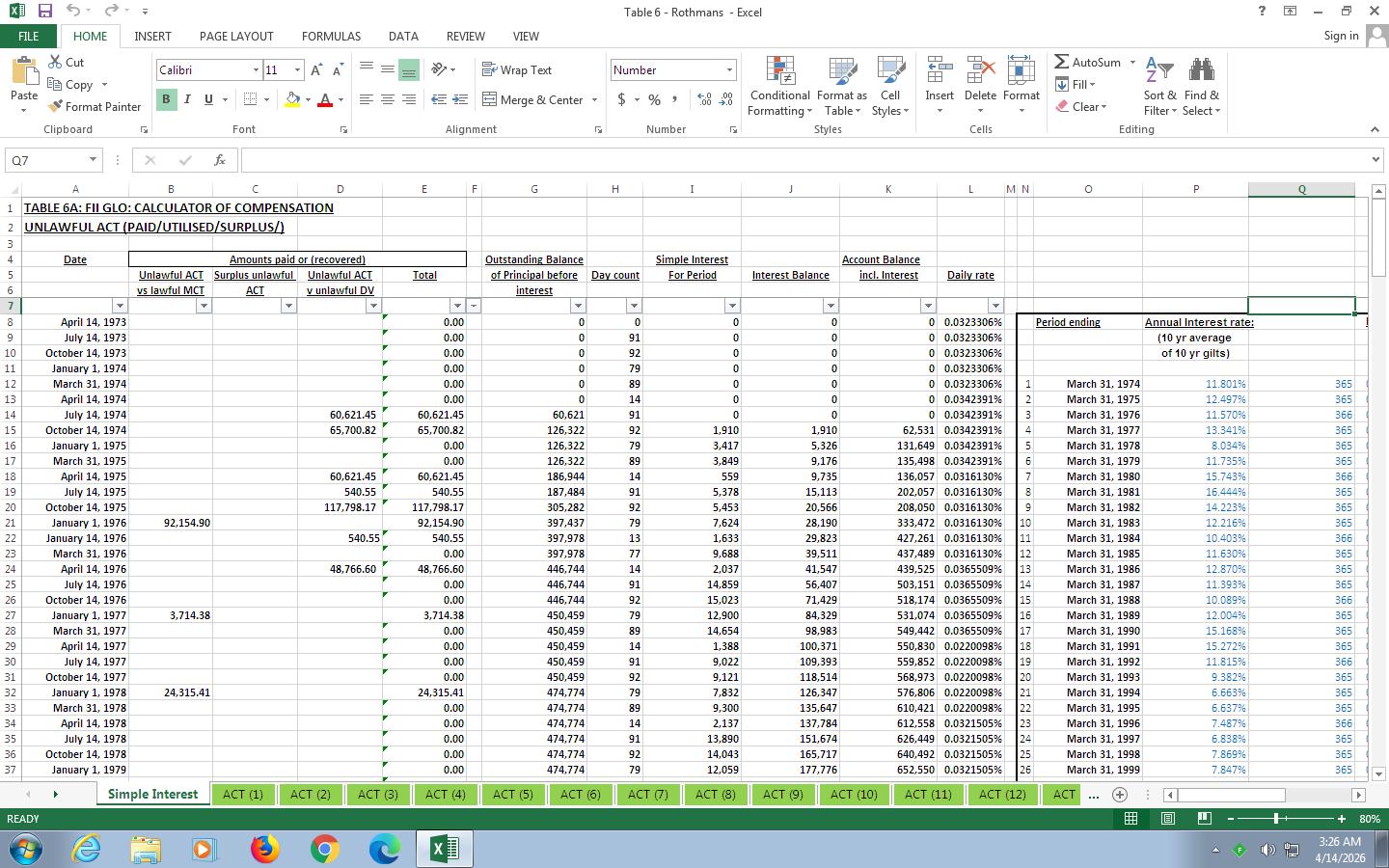Toggle Italic text formatting
Screen dimensions: 1389x868
pos(187,99)
